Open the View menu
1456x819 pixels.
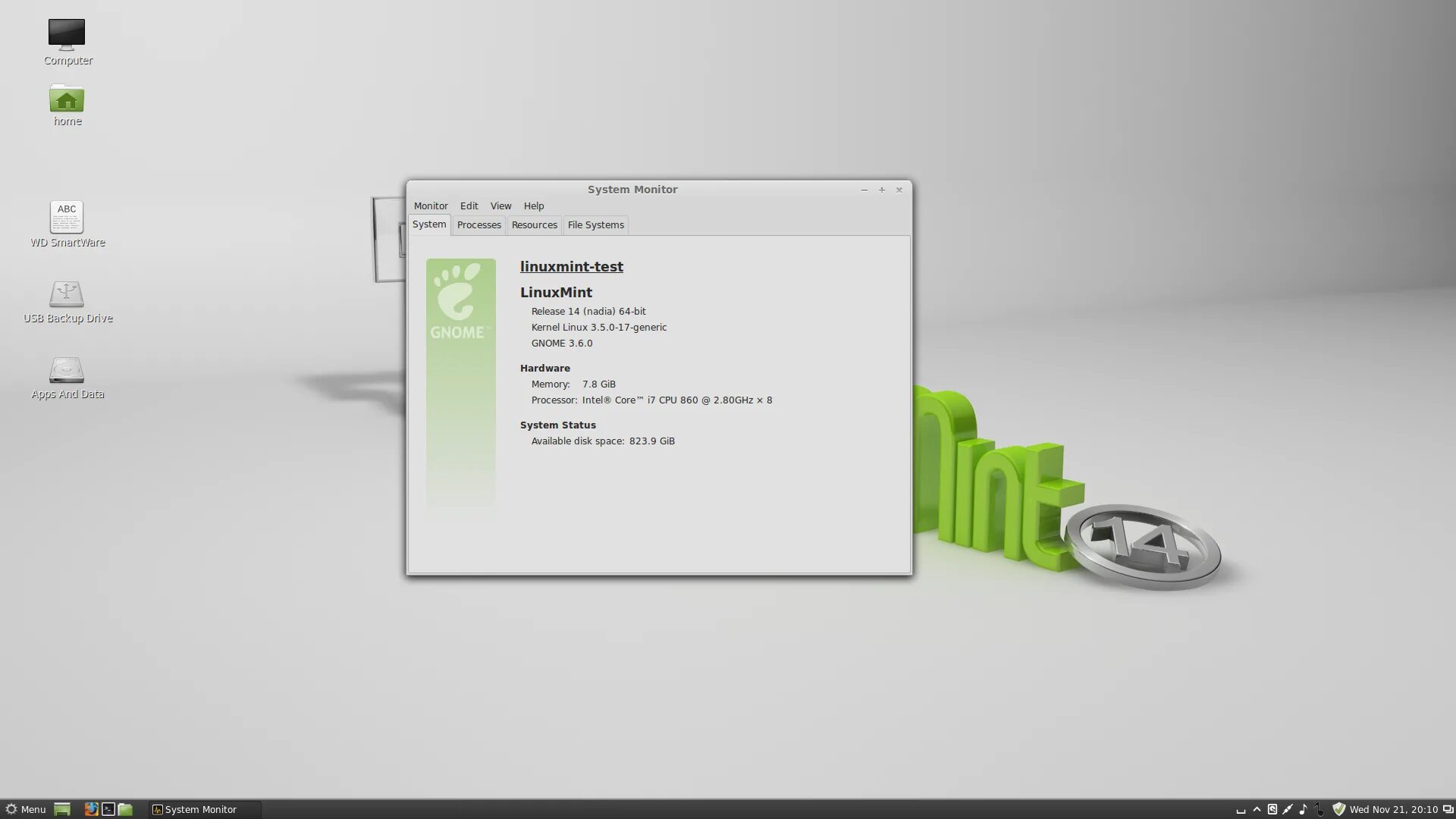click(500, 206)
